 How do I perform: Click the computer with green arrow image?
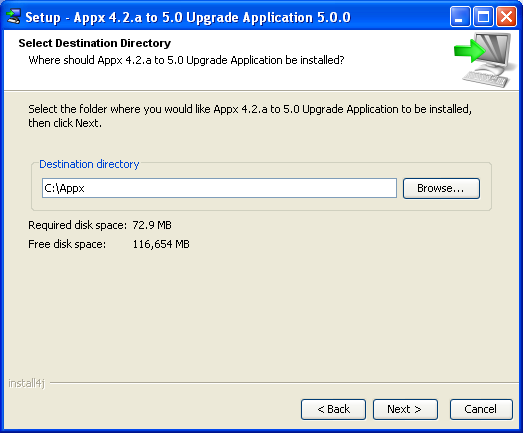(483, 60)
